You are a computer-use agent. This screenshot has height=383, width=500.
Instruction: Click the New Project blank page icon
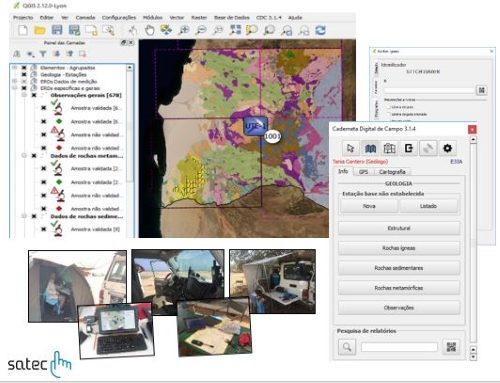click(23, 30)
